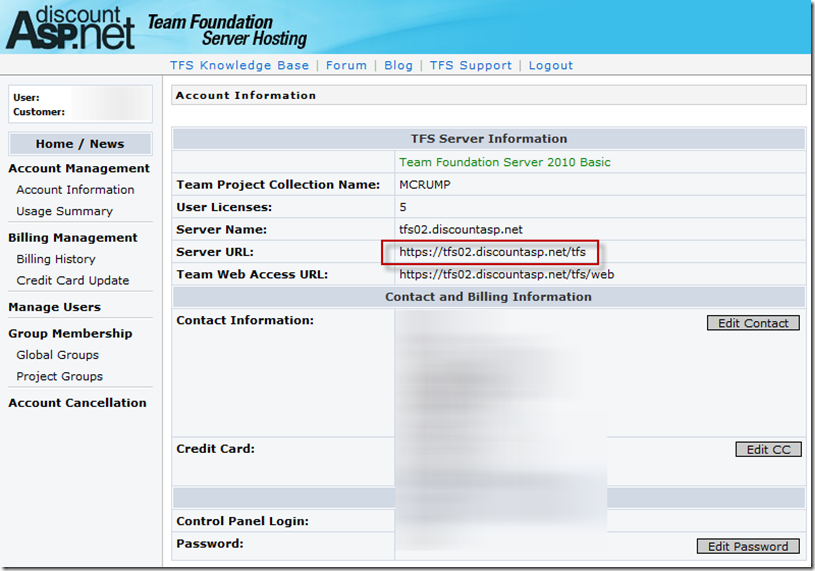Image resolution: width=815 pixels, height=571 pixels.
Task: Open the Forum link
Action: point(346,65)
